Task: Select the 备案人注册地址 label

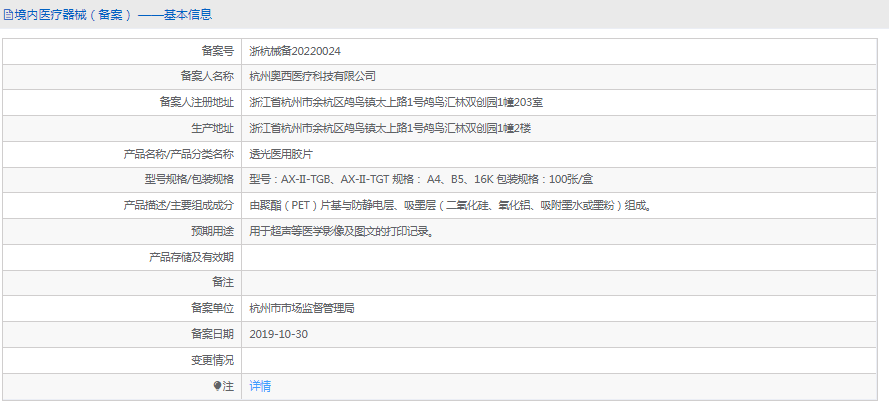Action: tap(196, 103)
